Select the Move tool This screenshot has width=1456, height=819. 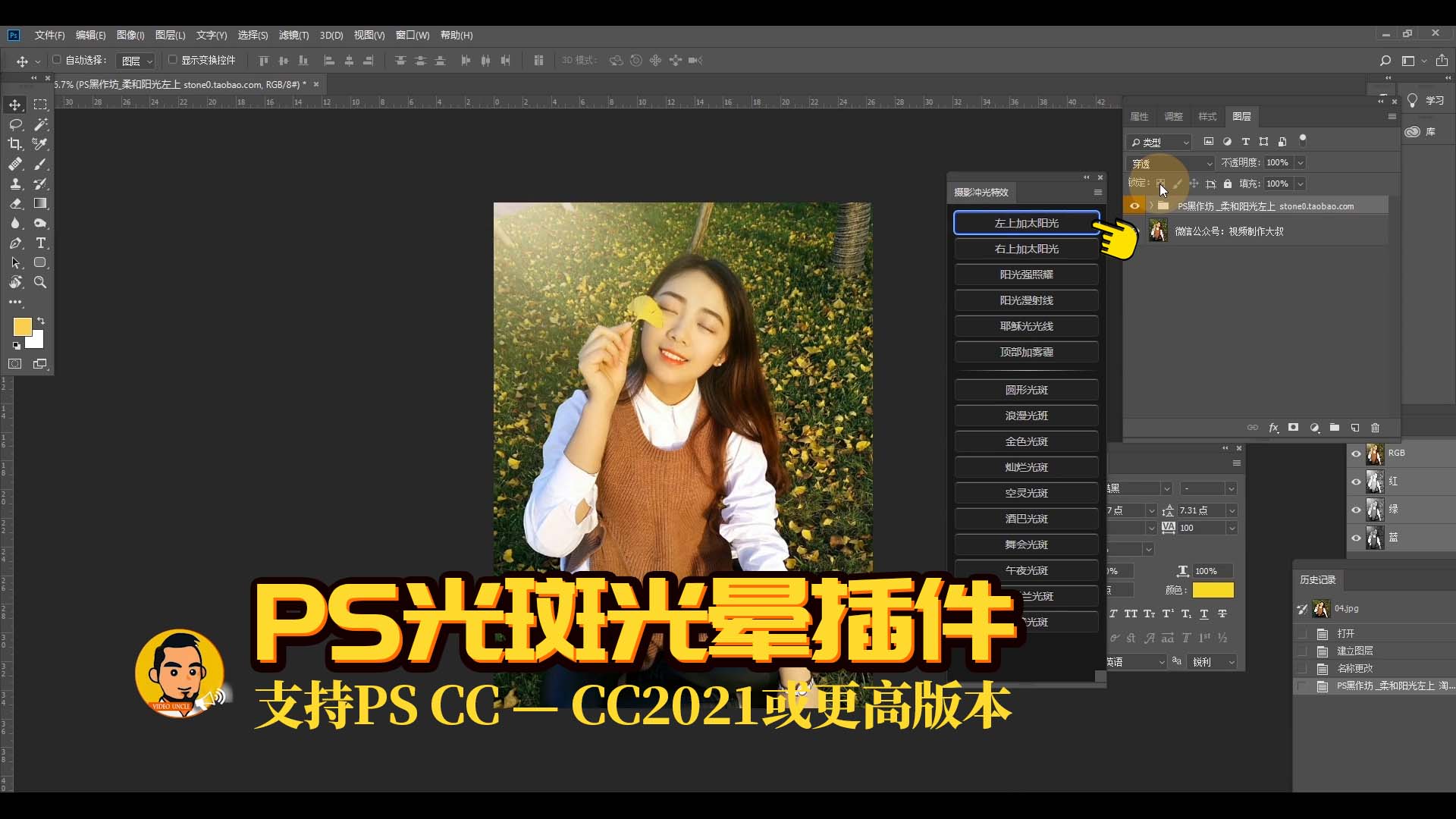tap(15, 105)
